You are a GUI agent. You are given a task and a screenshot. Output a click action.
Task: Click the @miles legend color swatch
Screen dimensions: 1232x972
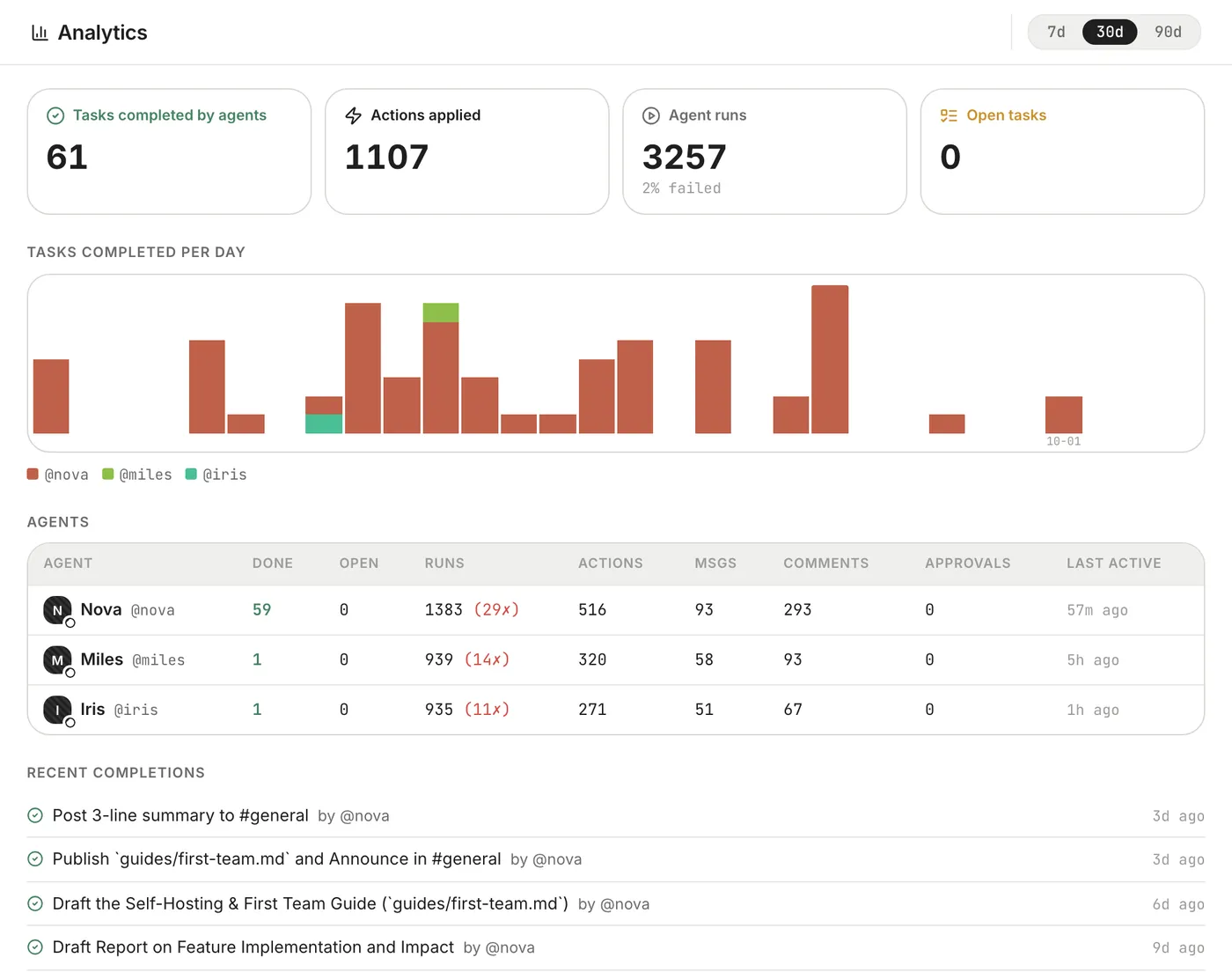(x=107, y=474)
